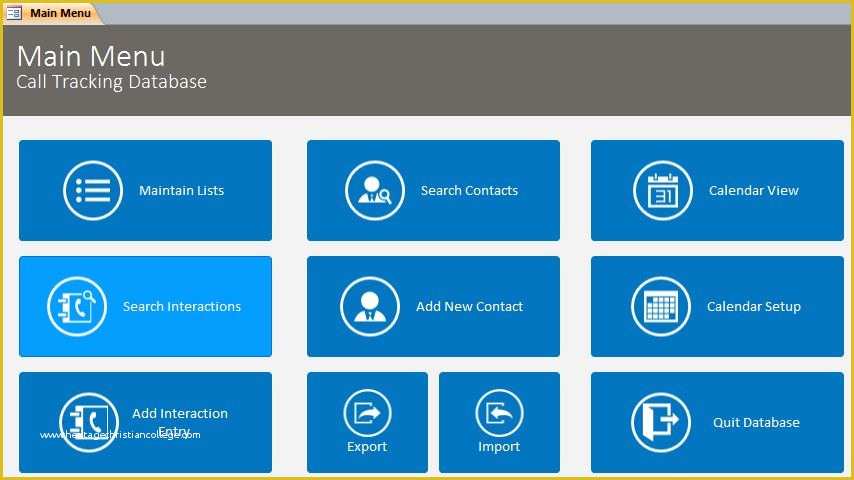The height and width of the screenshot is (480, 854).
Task: Click the Calendar View date icon
Action: coord(663,191)
